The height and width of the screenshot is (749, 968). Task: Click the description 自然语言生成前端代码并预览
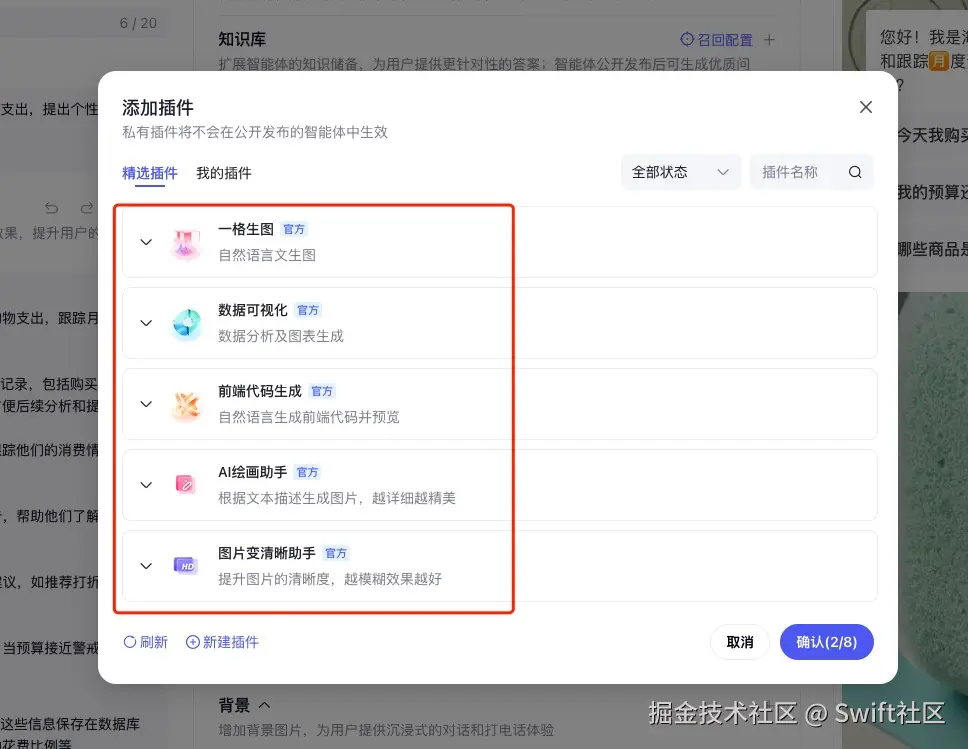tap(309, 417)
